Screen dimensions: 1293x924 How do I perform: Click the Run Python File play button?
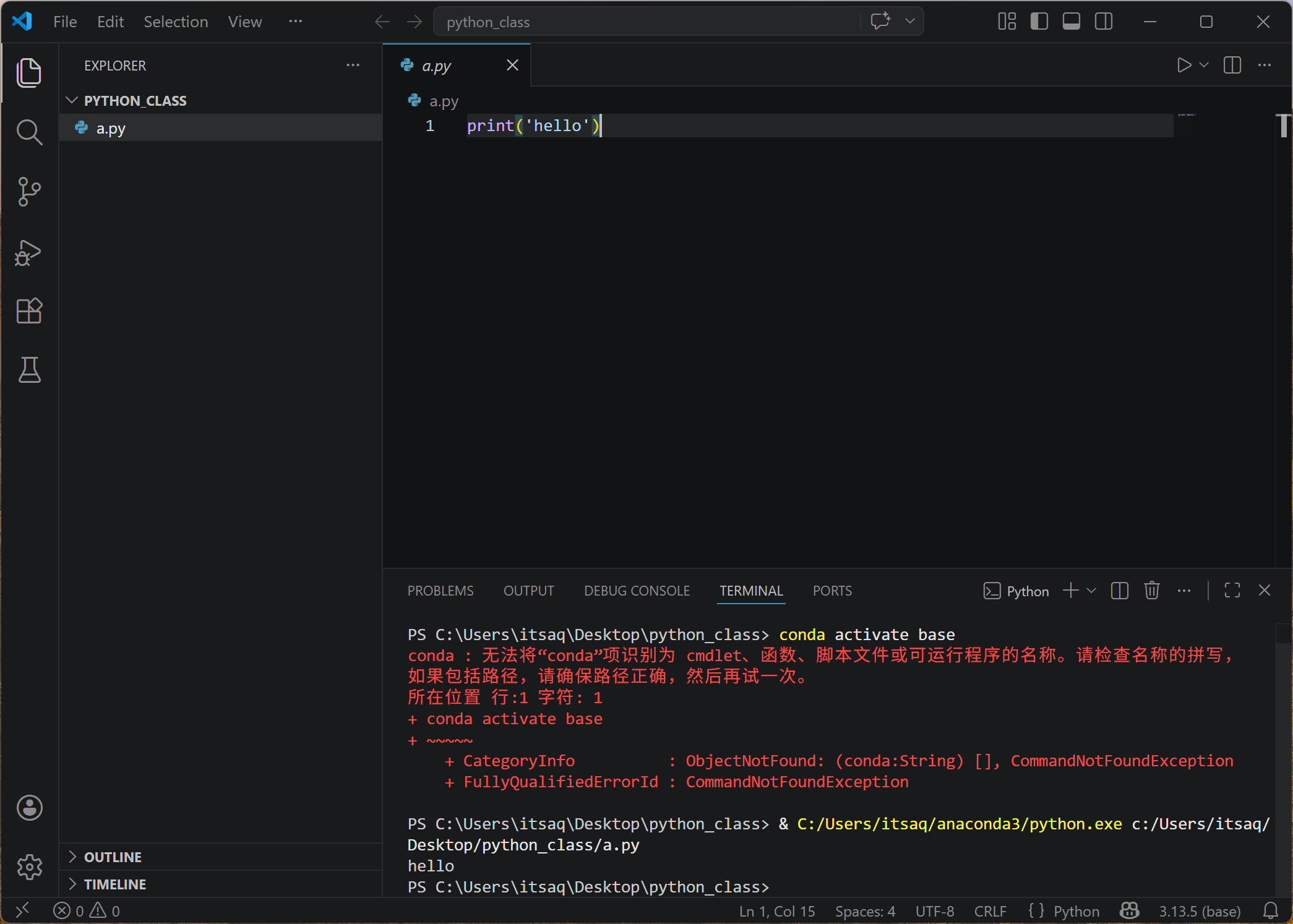point(1183,65)
